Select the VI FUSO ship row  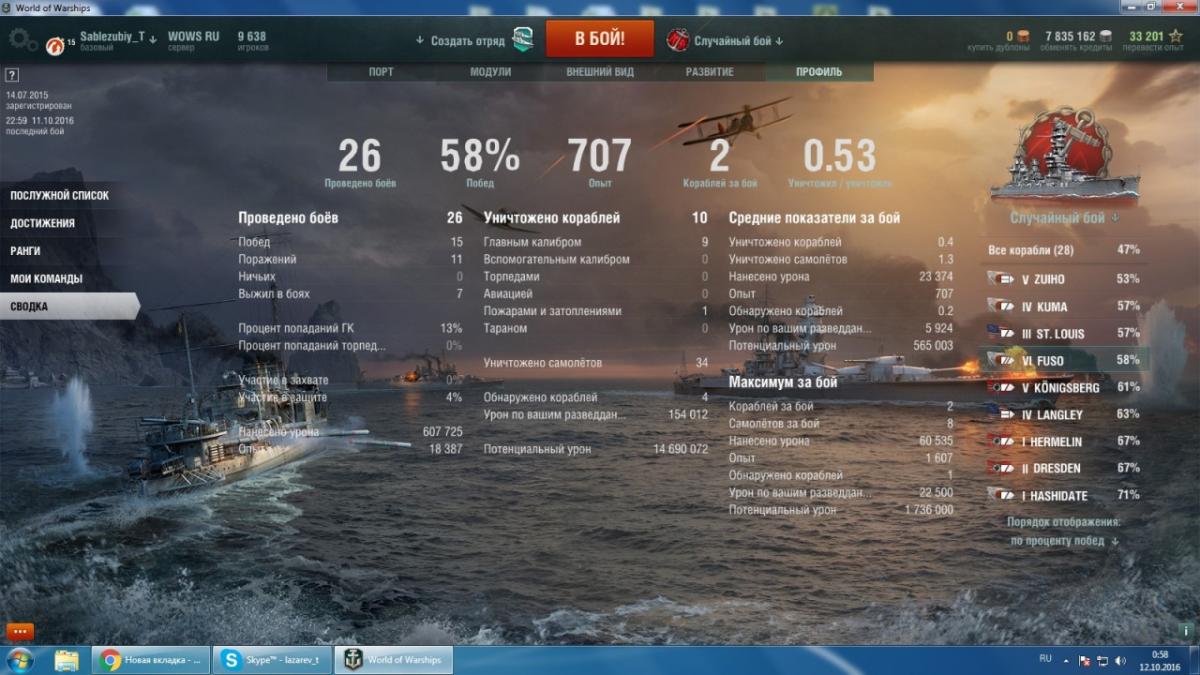click(x=1064, y=360)
